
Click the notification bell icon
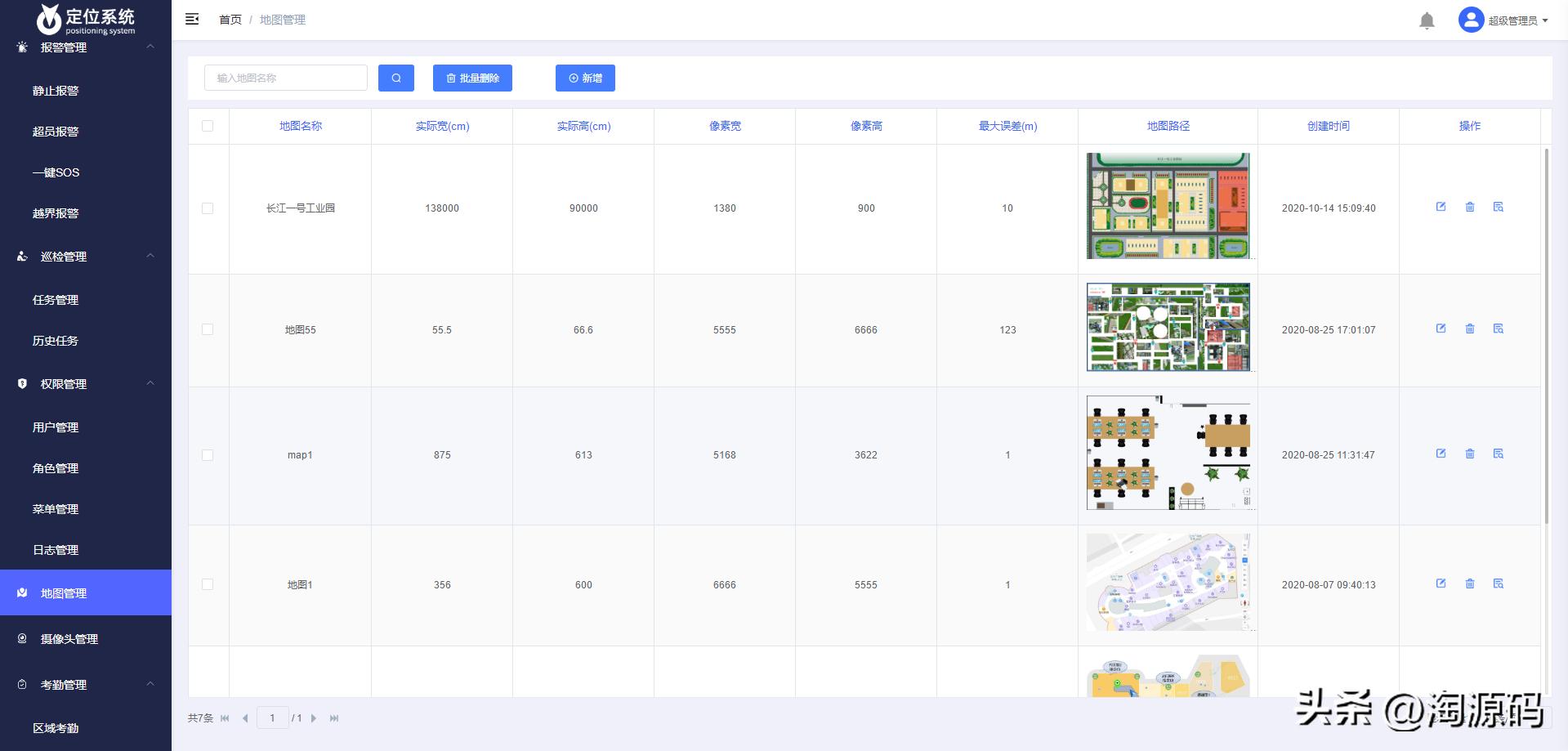1427,20
